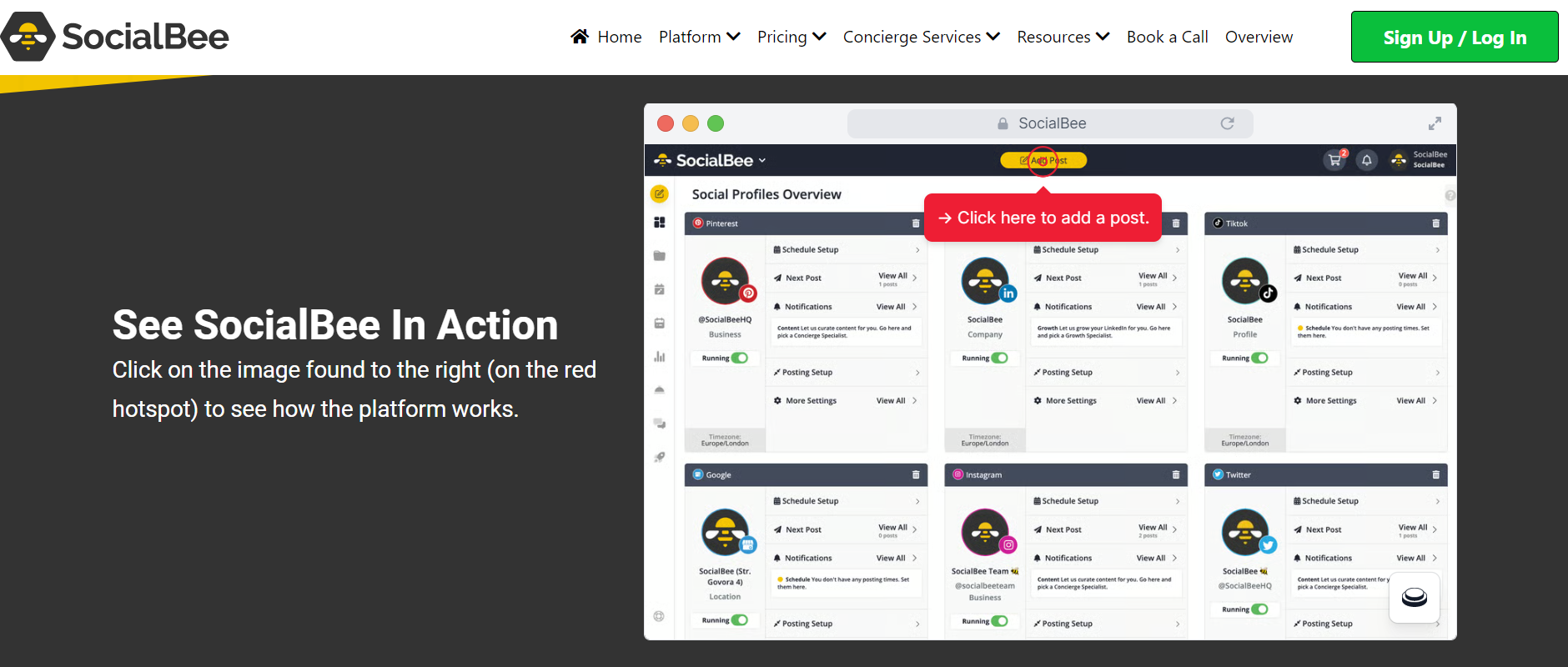Open the Book a Call nav item
This screenshot has height=667, width=1568.
point(1167,37)
